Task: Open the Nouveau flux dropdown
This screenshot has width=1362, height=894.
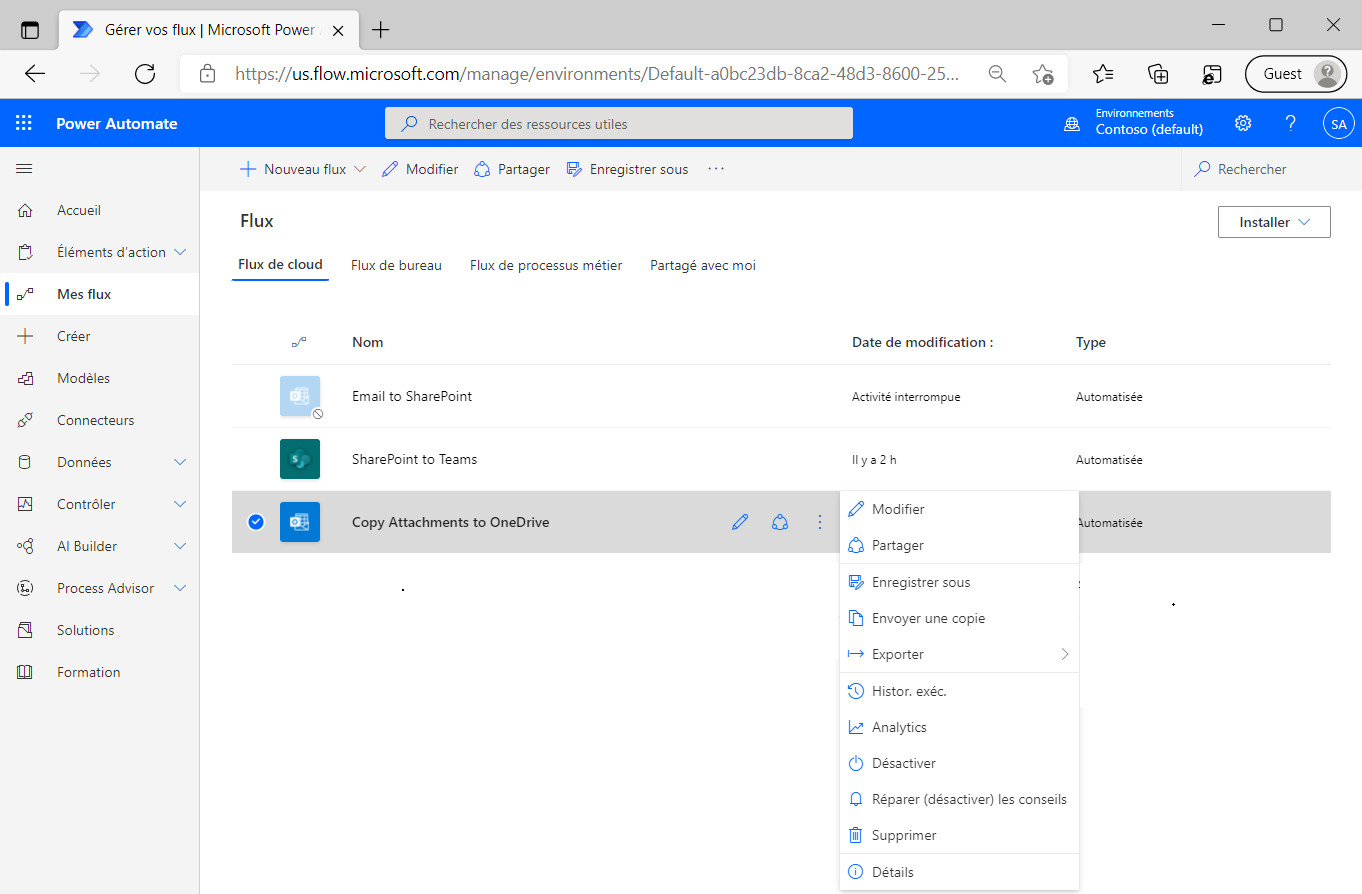Action: pyautogui.click(x=303, y=169)
